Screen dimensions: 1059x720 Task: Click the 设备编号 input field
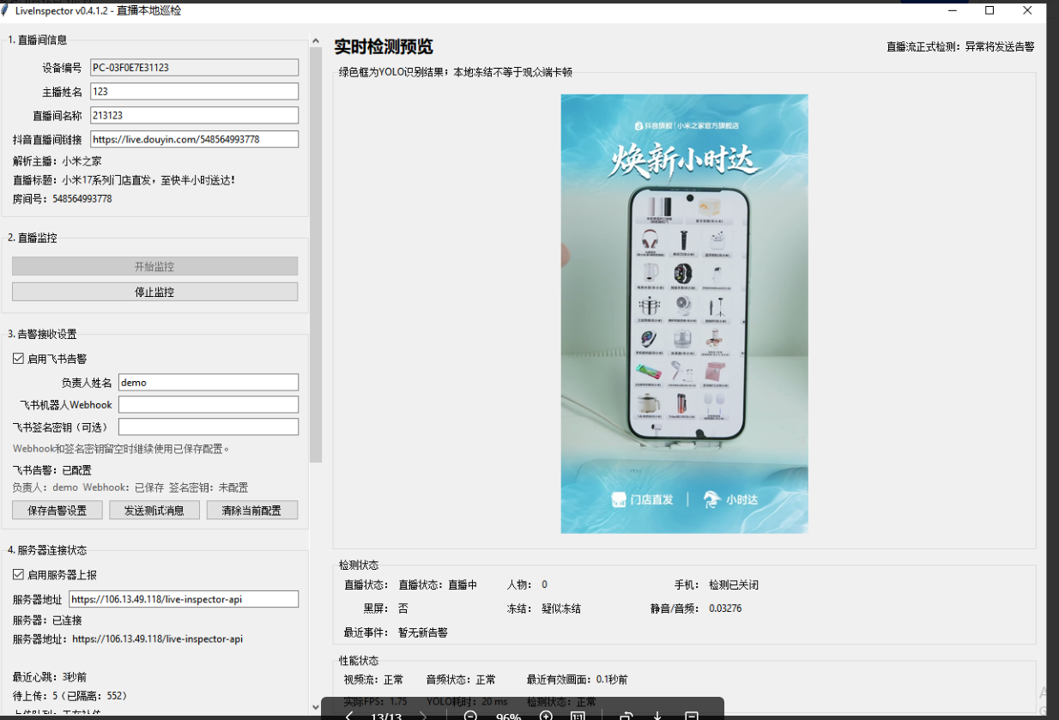click(x=195, y=67)
